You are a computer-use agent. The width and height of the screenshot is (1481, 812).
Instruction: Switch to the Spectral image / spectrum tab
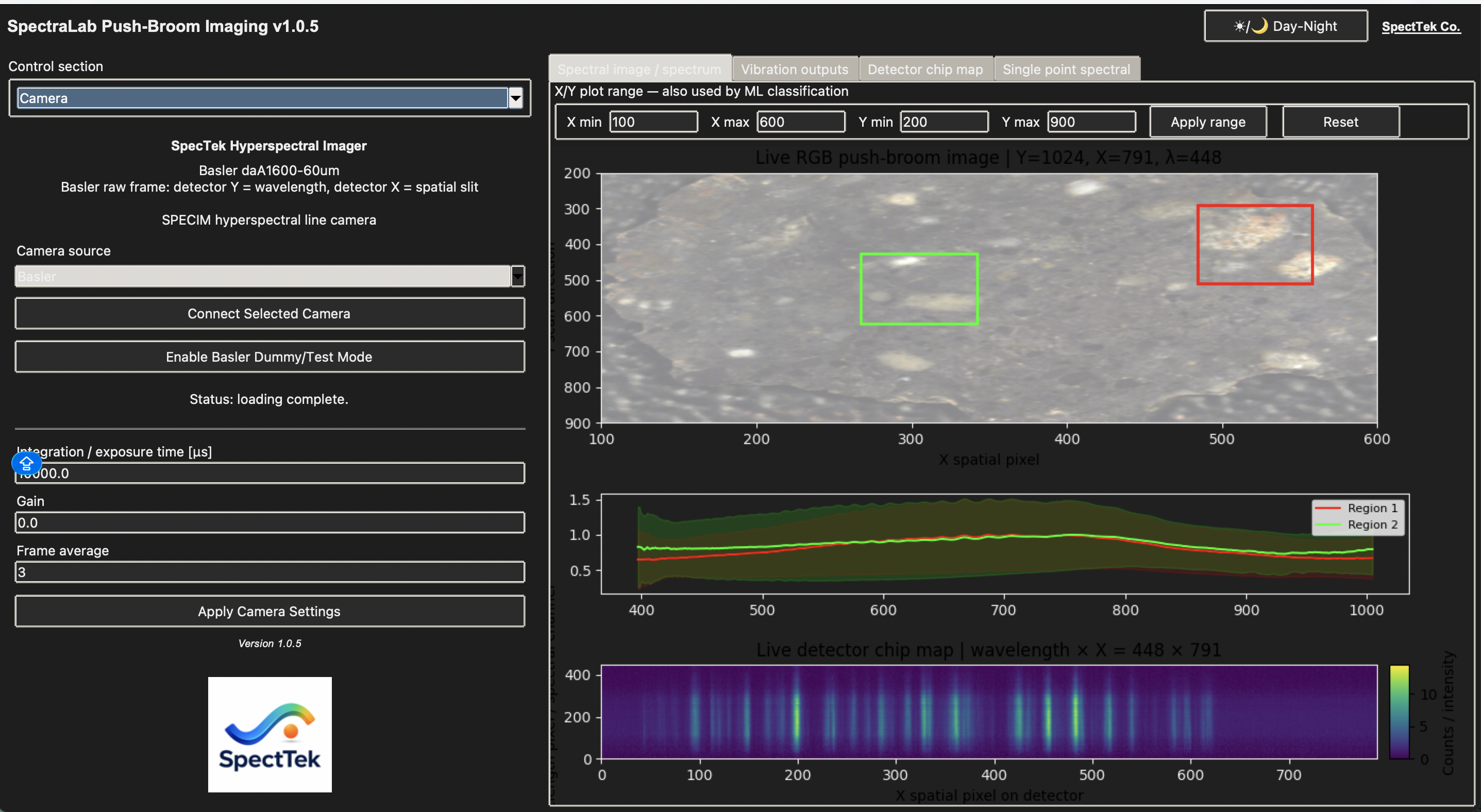[639, 70]
